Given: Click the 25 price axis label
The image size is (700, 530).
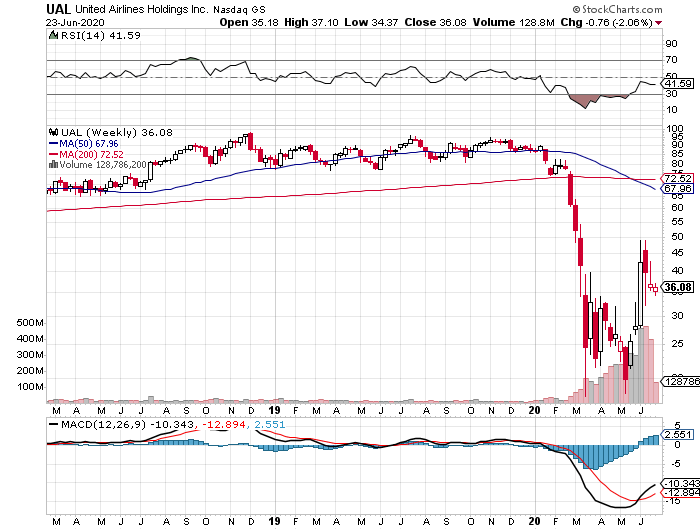Looking at the screenshot, I should click(677, 344).
